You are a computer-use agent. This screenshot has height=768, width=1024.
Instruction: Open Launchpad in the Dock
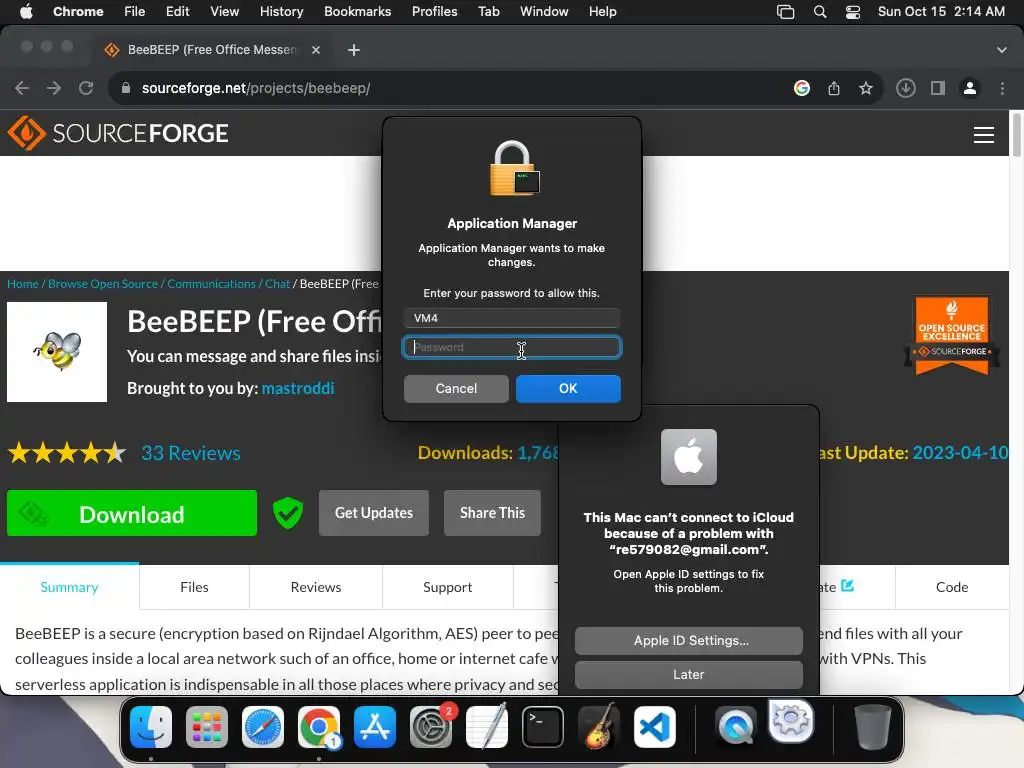pos(207,727)
